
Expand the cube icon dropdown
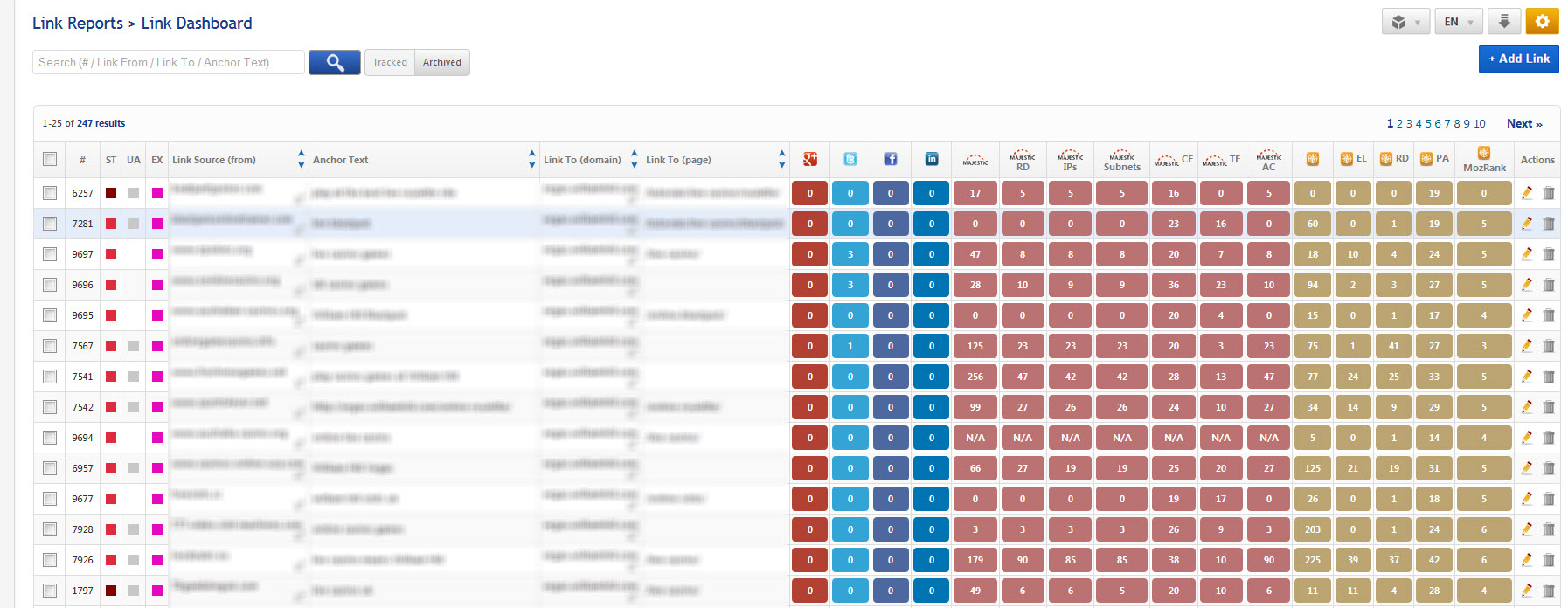tap(1405, 22)
